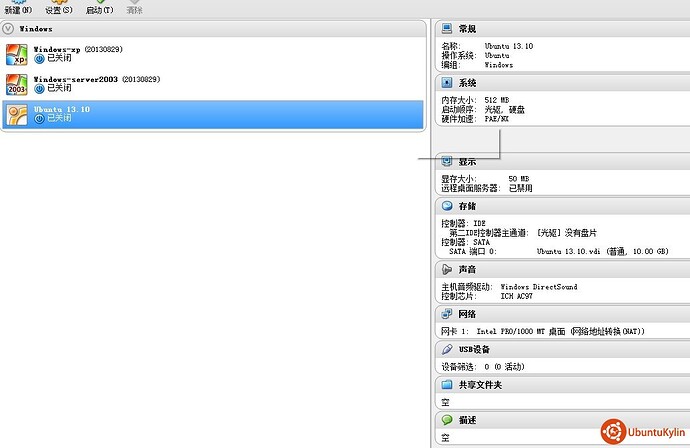The width and height of the screenshot is (690, 448).
Task: Open the 声音 section header link
Action: (x=467, y=269)
